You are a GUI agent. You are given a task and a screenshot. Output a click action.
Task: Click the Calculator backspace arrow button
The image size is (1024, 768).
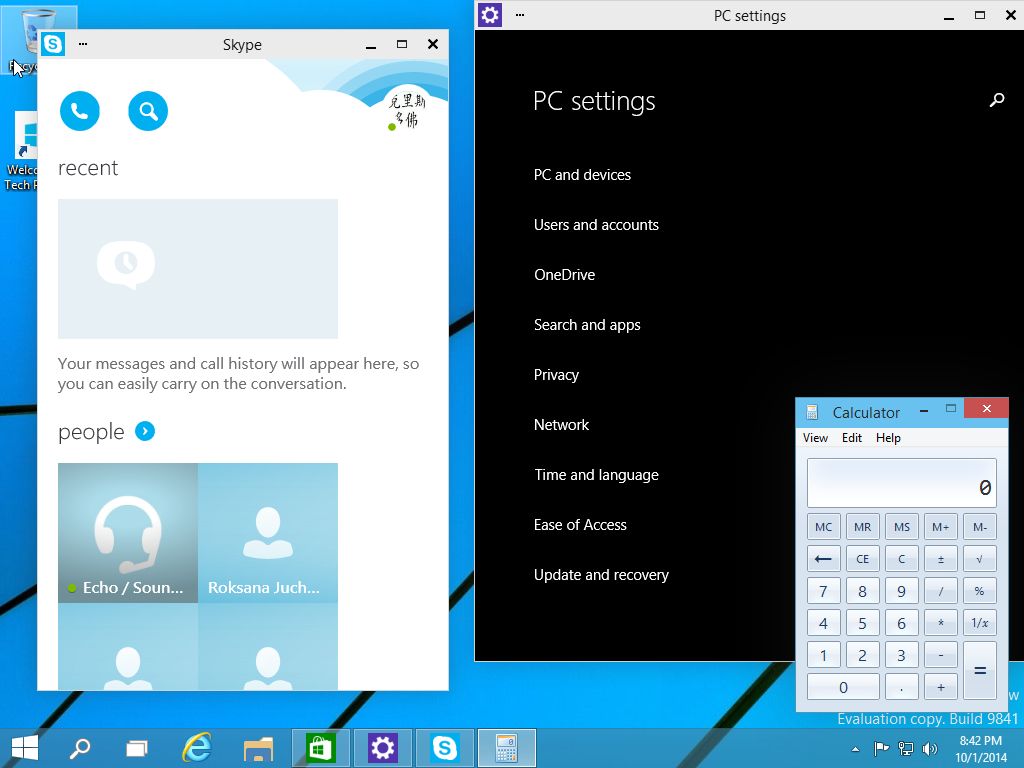point(824,559)
